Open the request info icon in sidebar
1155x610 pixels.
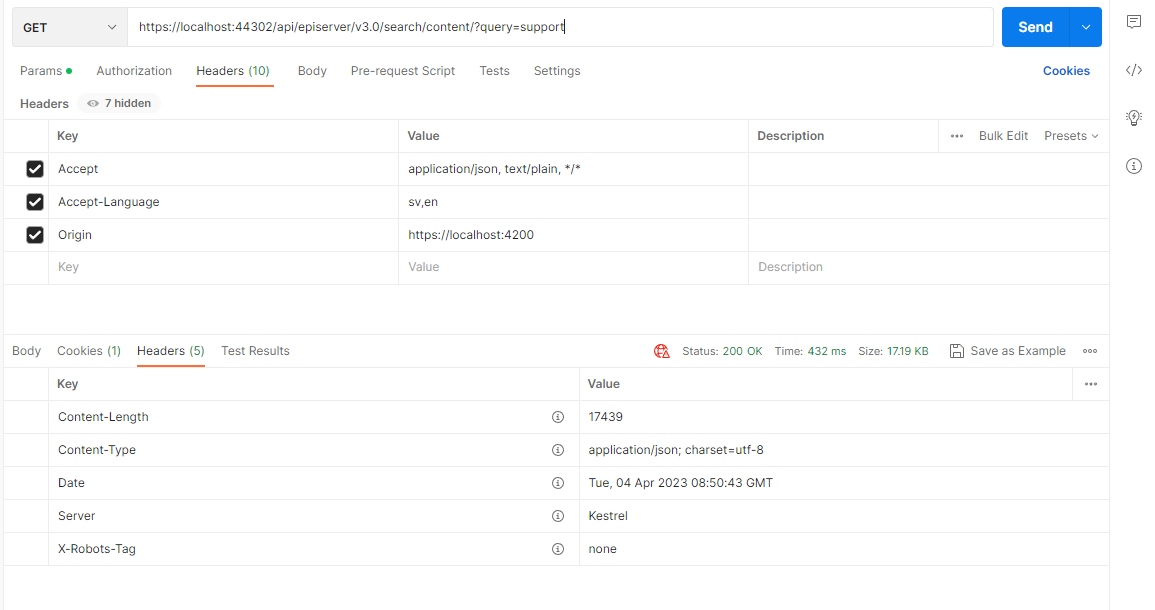(1133, 166)
